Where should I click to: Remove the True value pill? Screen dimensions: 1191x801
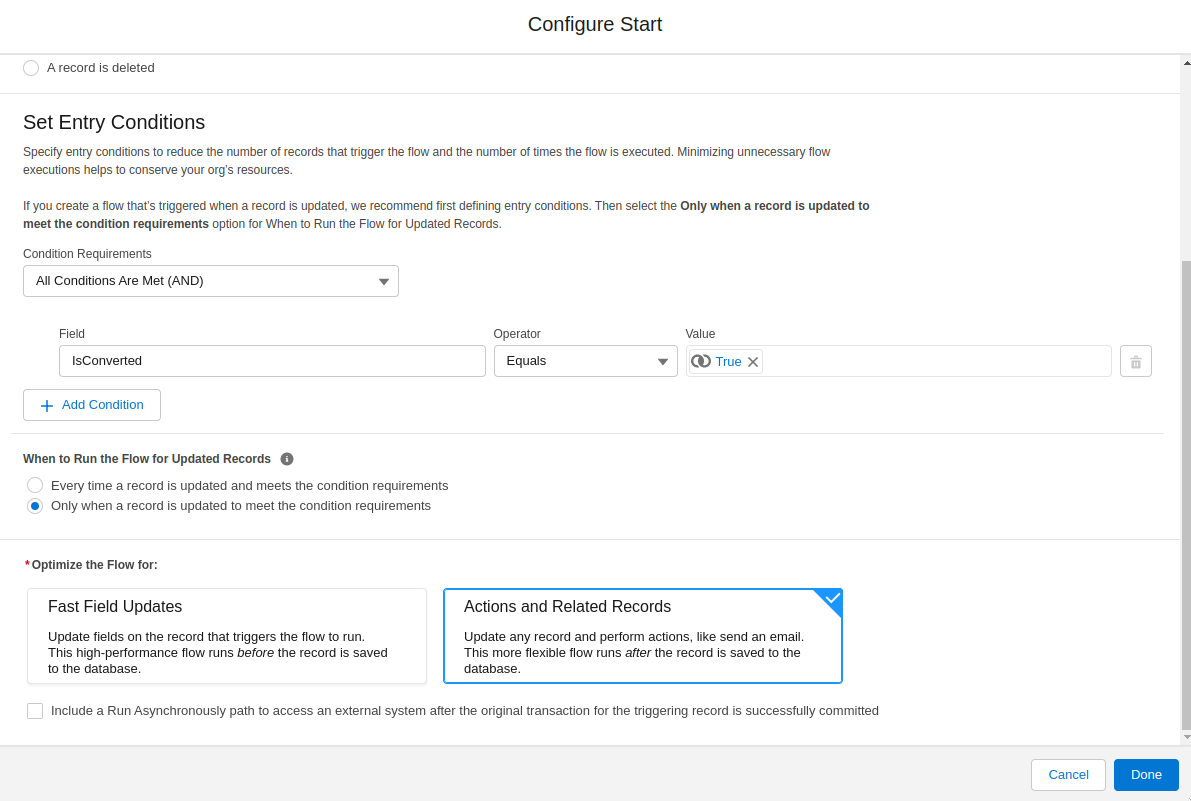753,362
